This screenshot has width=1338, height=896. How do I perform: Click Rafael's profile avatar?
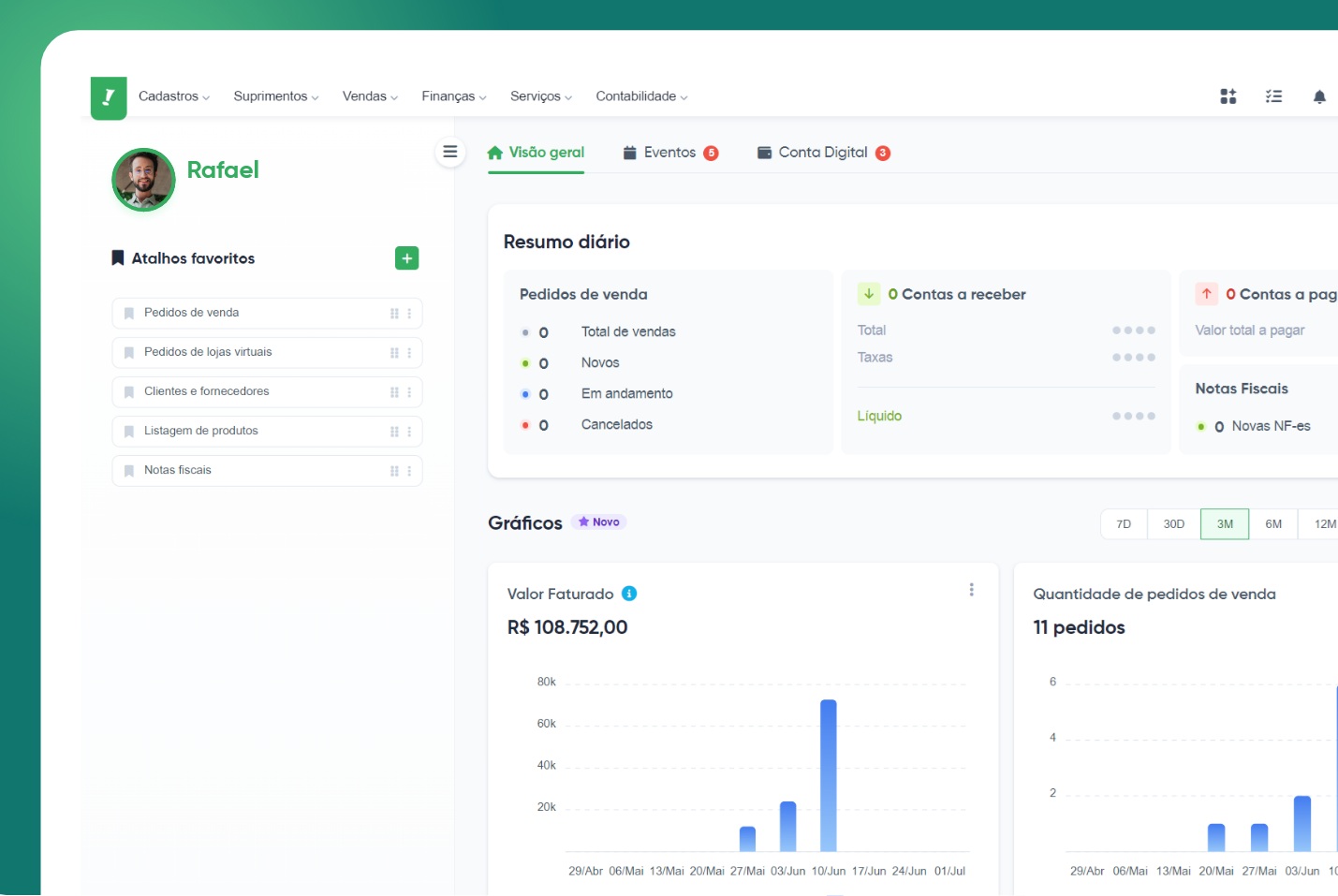pyautogui.click(x=143, y=180)
